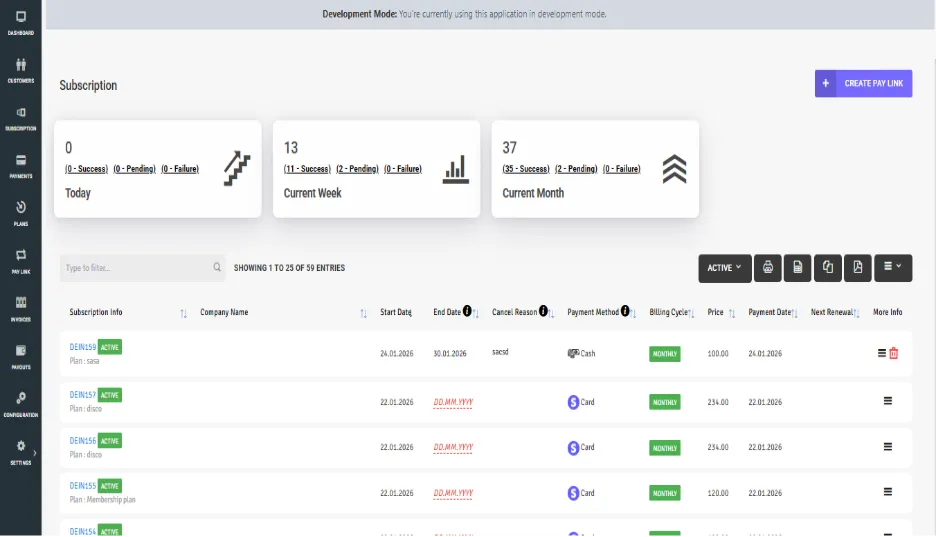The height and width of the screenshot is (537, 936).
Task: Set end date for DEIN157 row
Action: pyautogui.click(x=453, y=402)
